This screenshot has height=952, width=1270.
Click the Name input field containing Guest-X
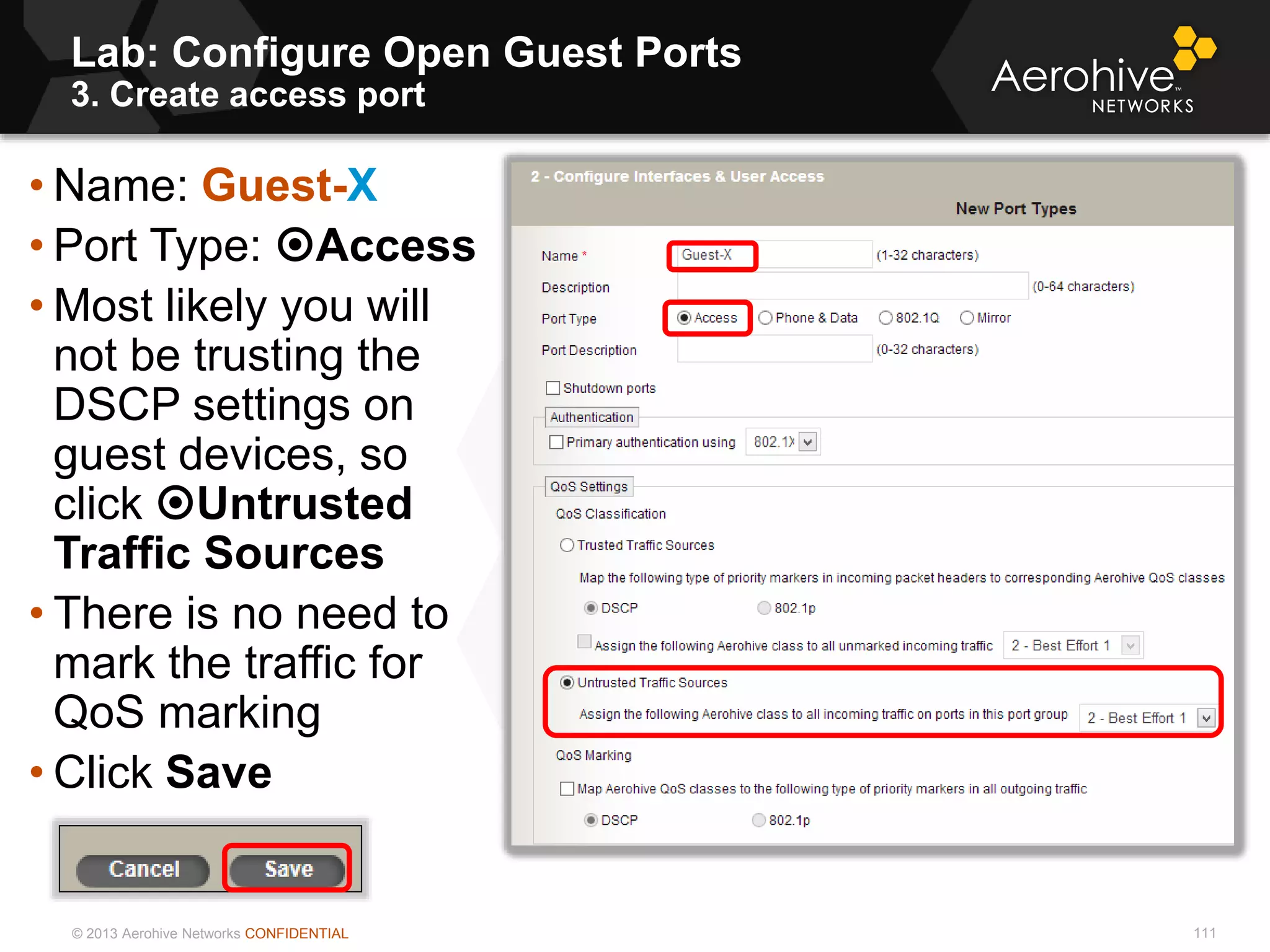click(774, 255)
